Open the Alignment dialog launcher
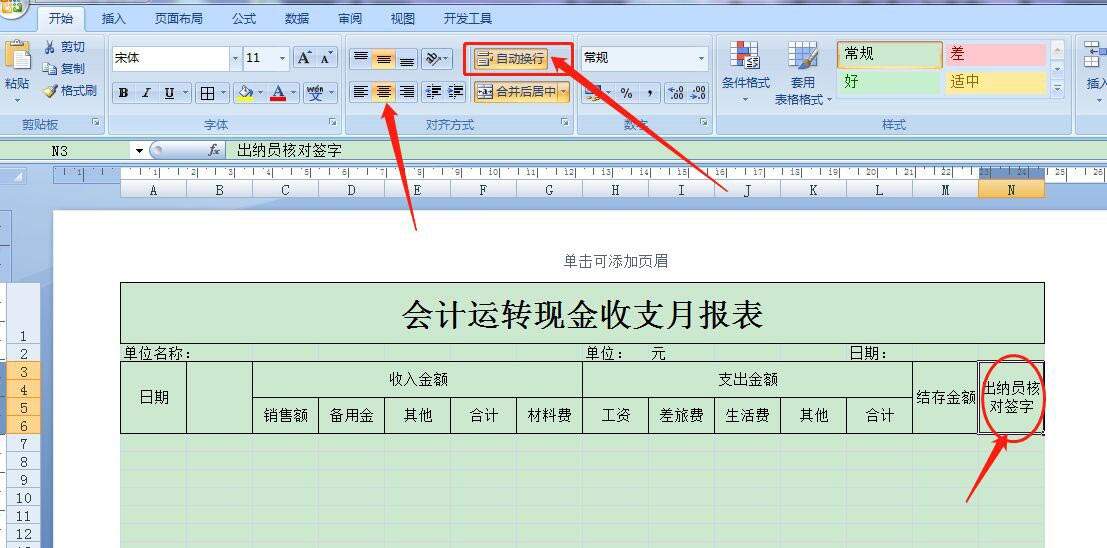Screen dimensions: 1107x548 tap(565, 123)
